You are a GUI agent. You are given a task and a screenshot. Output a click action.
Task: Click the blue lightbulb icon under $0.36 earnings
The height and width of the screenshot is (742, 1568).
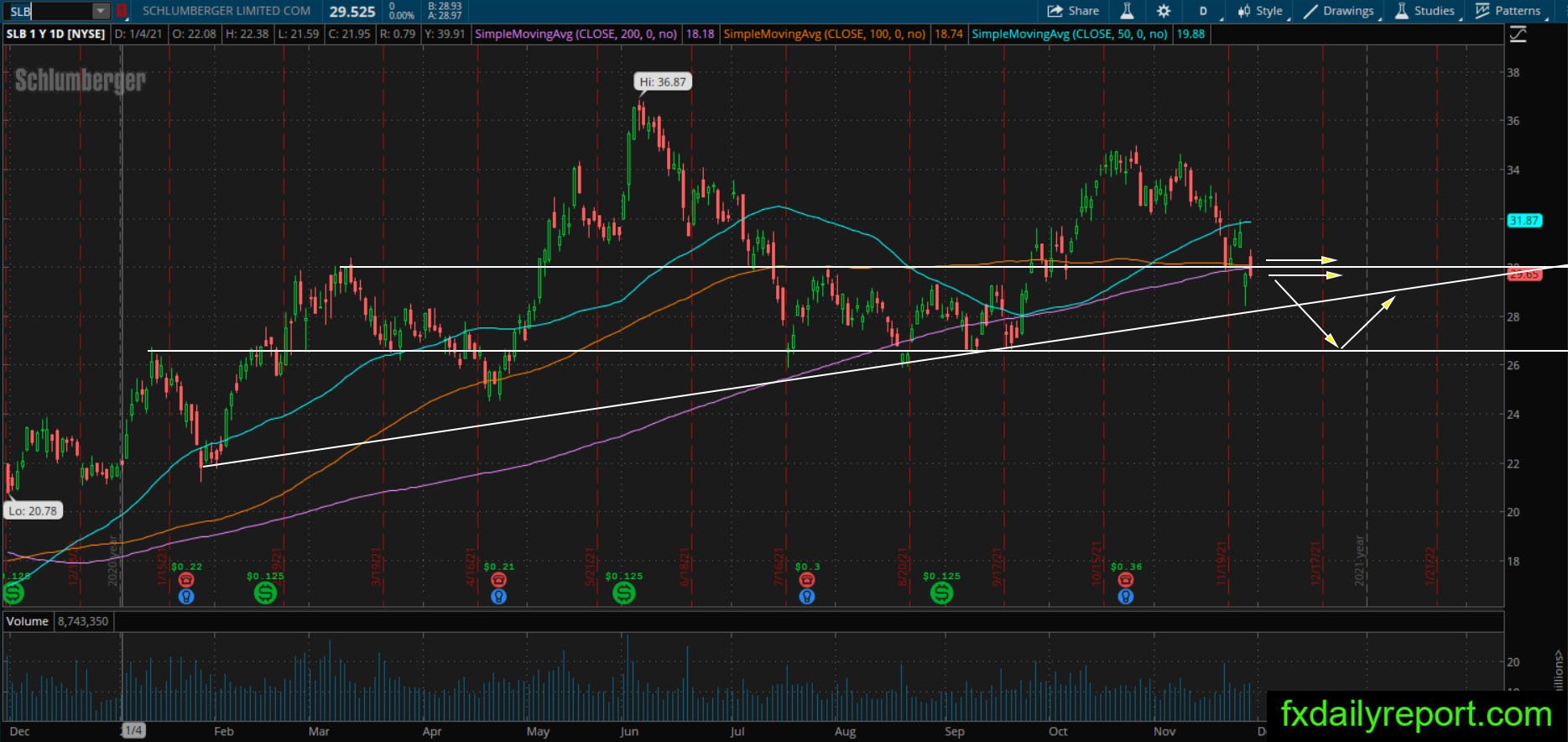(1126, 597)
